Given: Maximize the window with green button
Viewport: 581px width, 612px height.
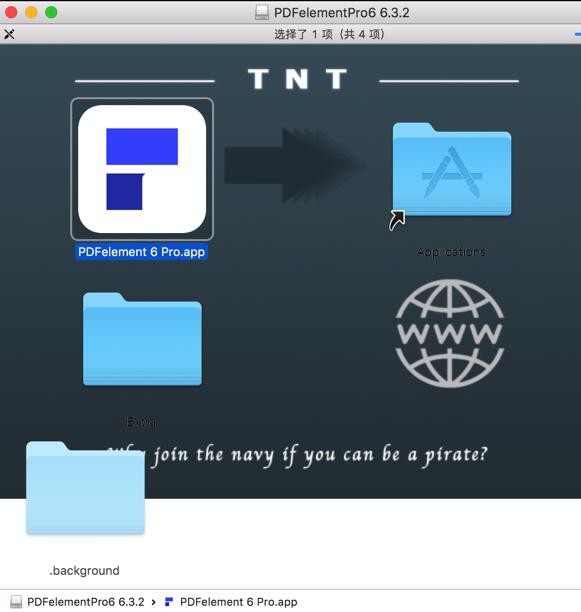Looking at the screenshot, I should coord(51,12).
